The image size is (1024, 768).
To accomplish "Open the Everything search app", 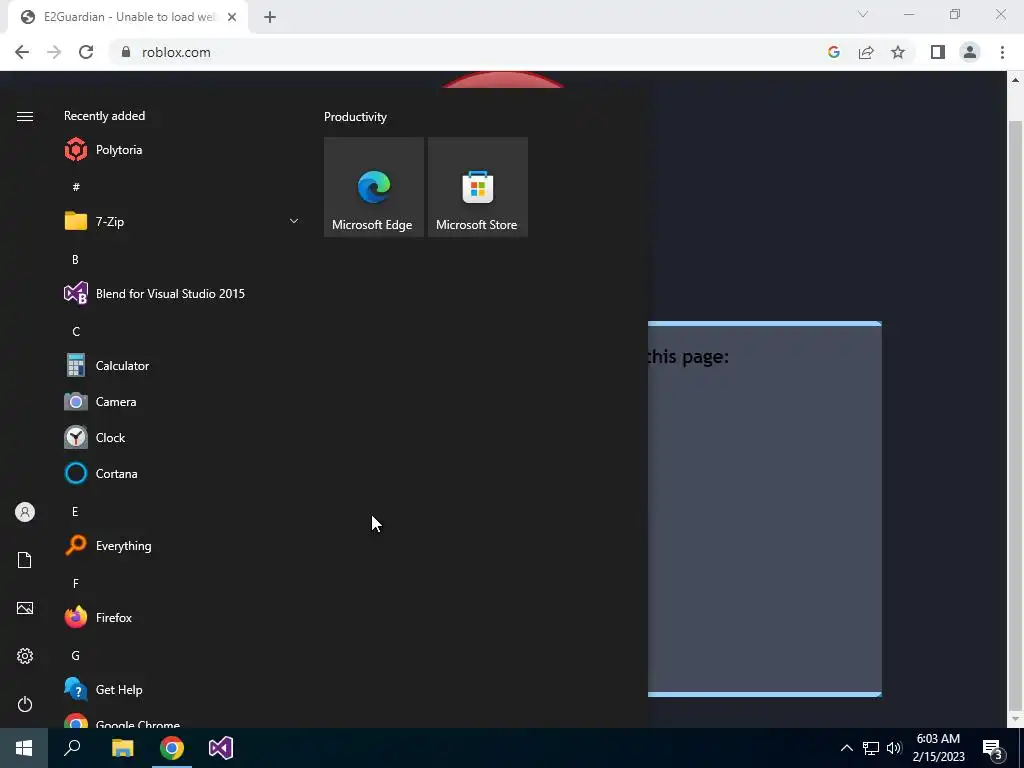I will 182,546.
